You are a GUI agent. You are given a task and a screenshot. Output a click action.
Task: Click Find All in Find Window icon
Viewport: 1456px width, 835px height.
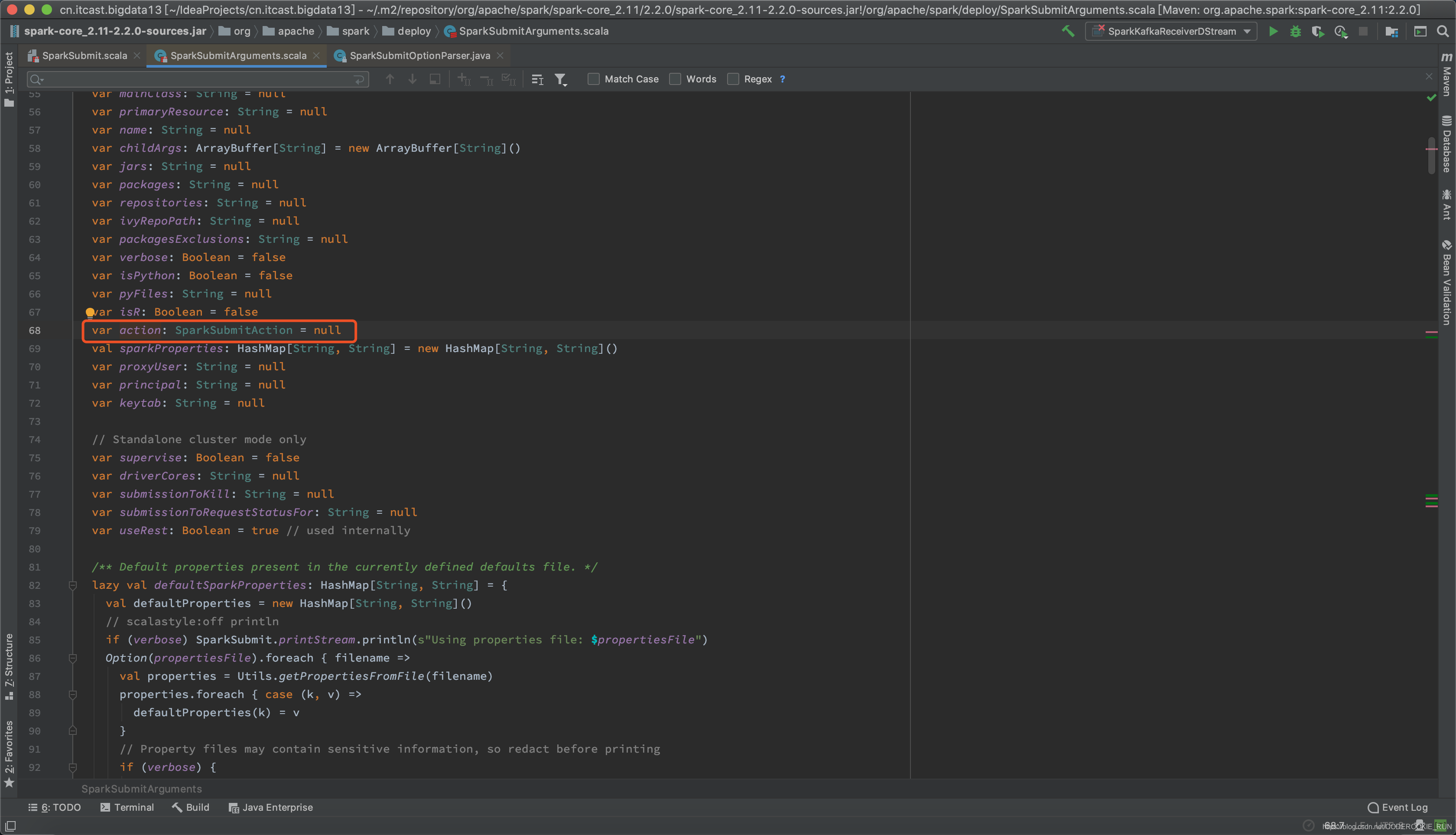click(x=435, y=79)
